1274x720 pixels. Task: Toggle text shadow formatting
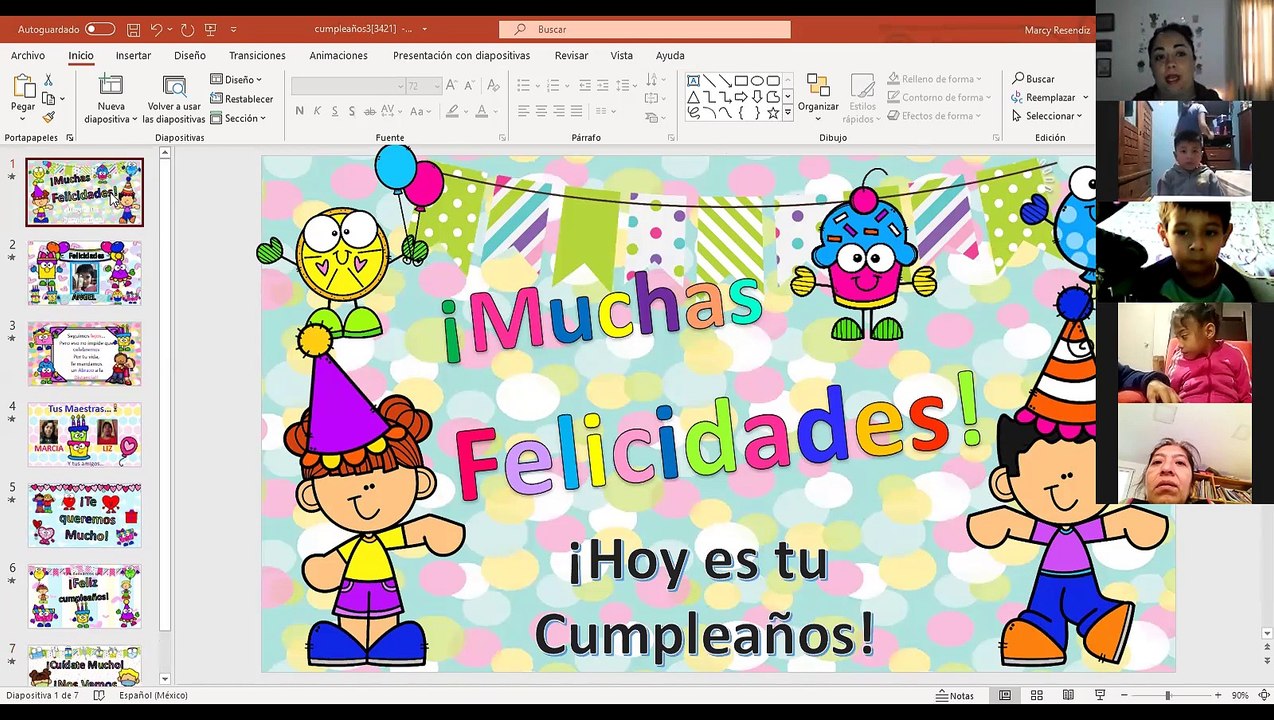pos(352,111)
